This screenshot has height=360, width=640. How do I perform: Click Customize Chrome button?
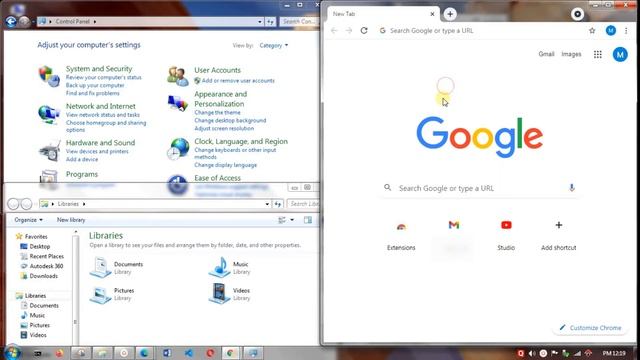click(x=591, y=328)
